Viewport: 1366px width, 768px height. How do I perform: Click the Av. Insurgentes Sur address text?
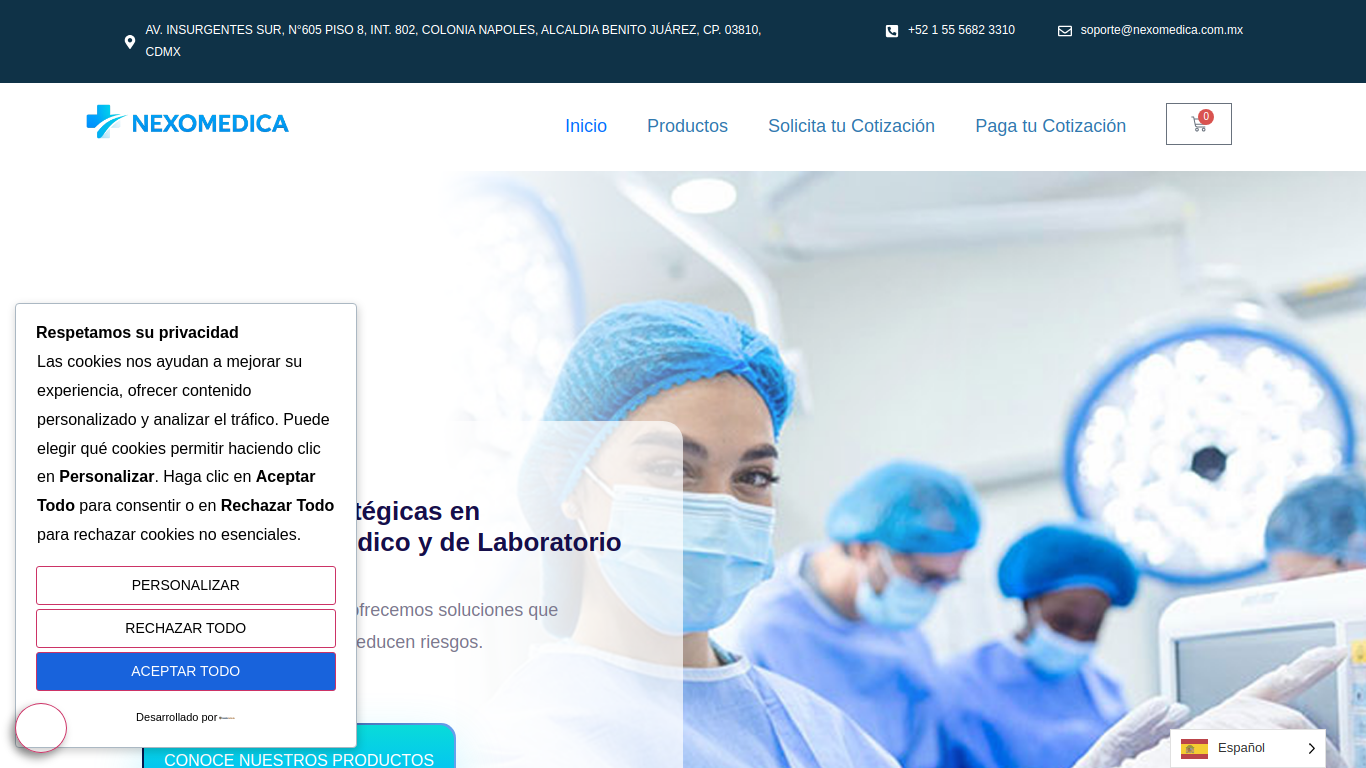(x=453, y=41)
